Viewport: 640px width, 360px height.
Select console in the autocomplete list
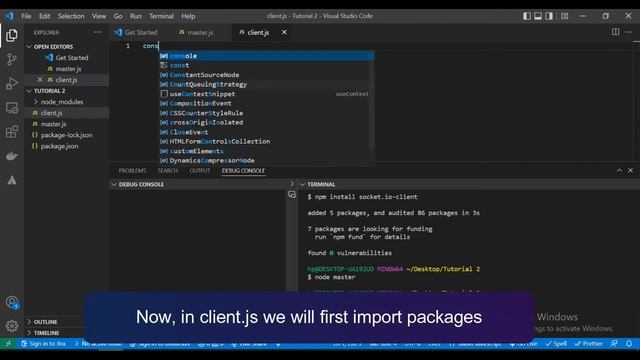267,56
